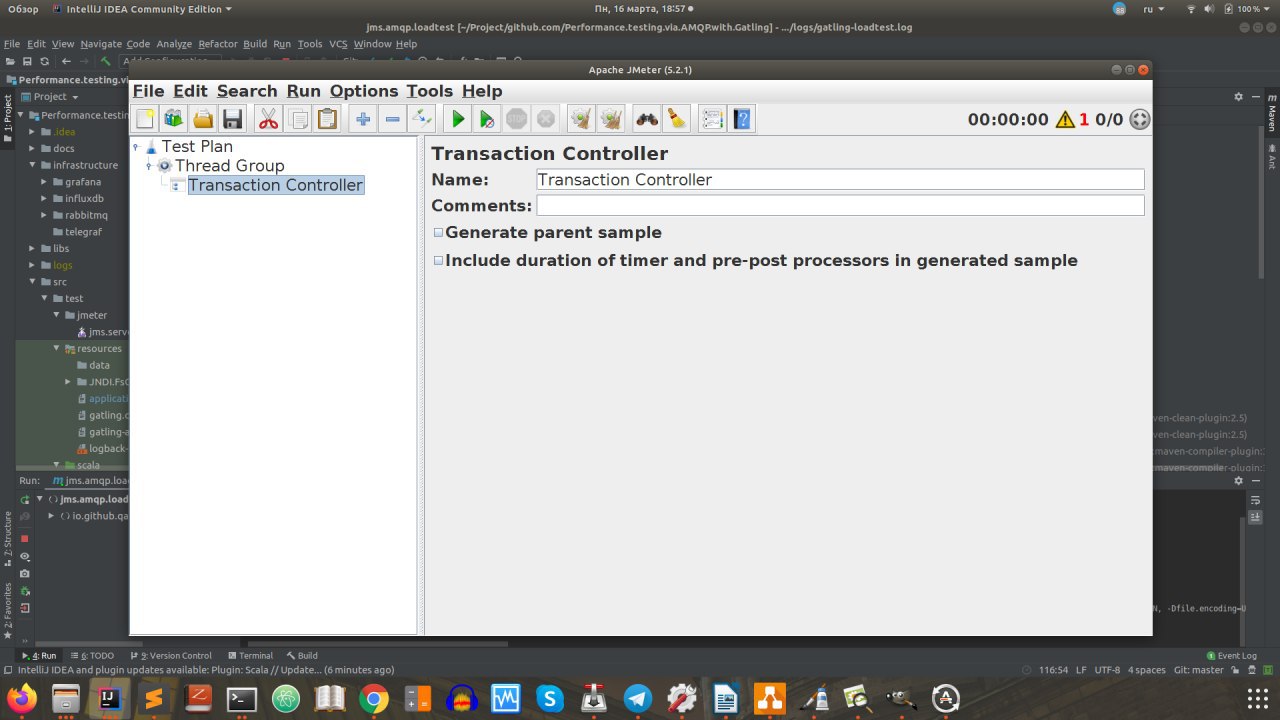Enable Generate parent sample checkbox
The height and width of the screenshot is (720, 1280).
pos(438,232)
